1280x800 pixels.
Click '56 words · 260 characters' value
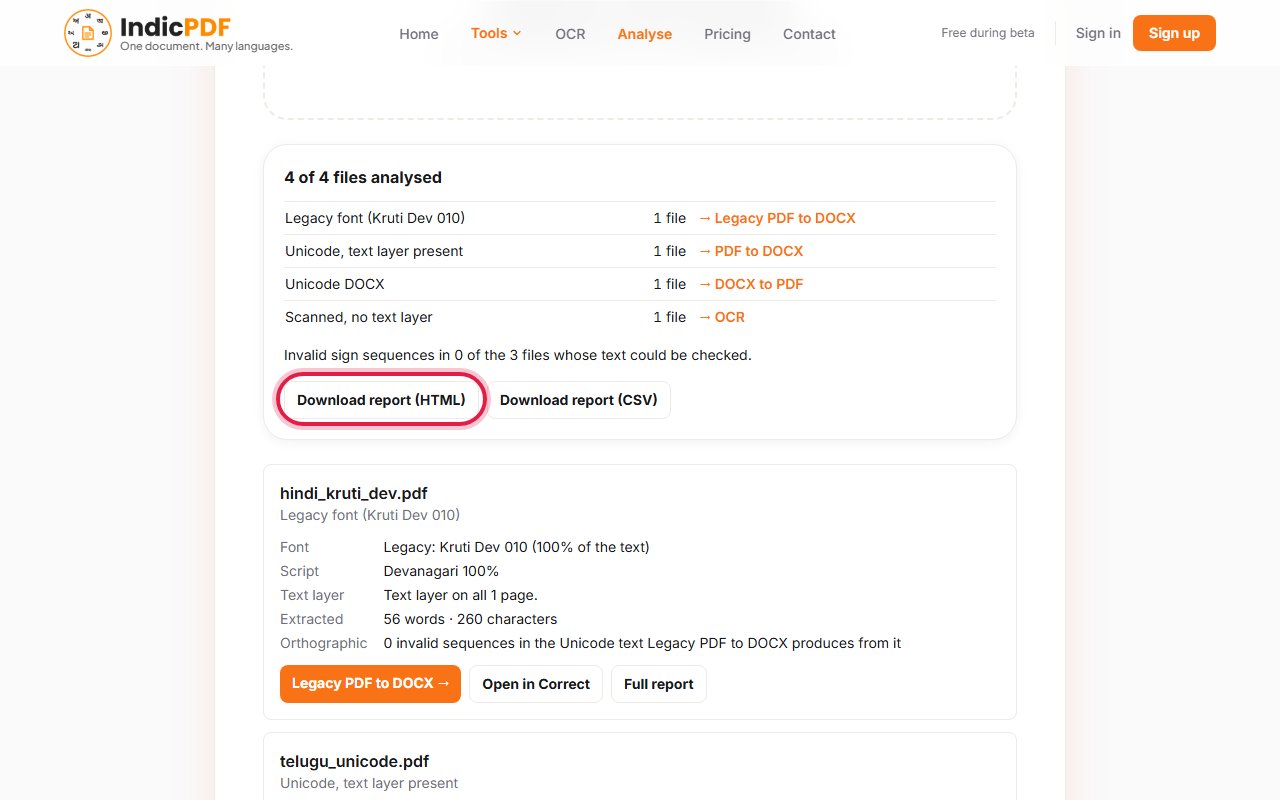(x=471, y=619)
